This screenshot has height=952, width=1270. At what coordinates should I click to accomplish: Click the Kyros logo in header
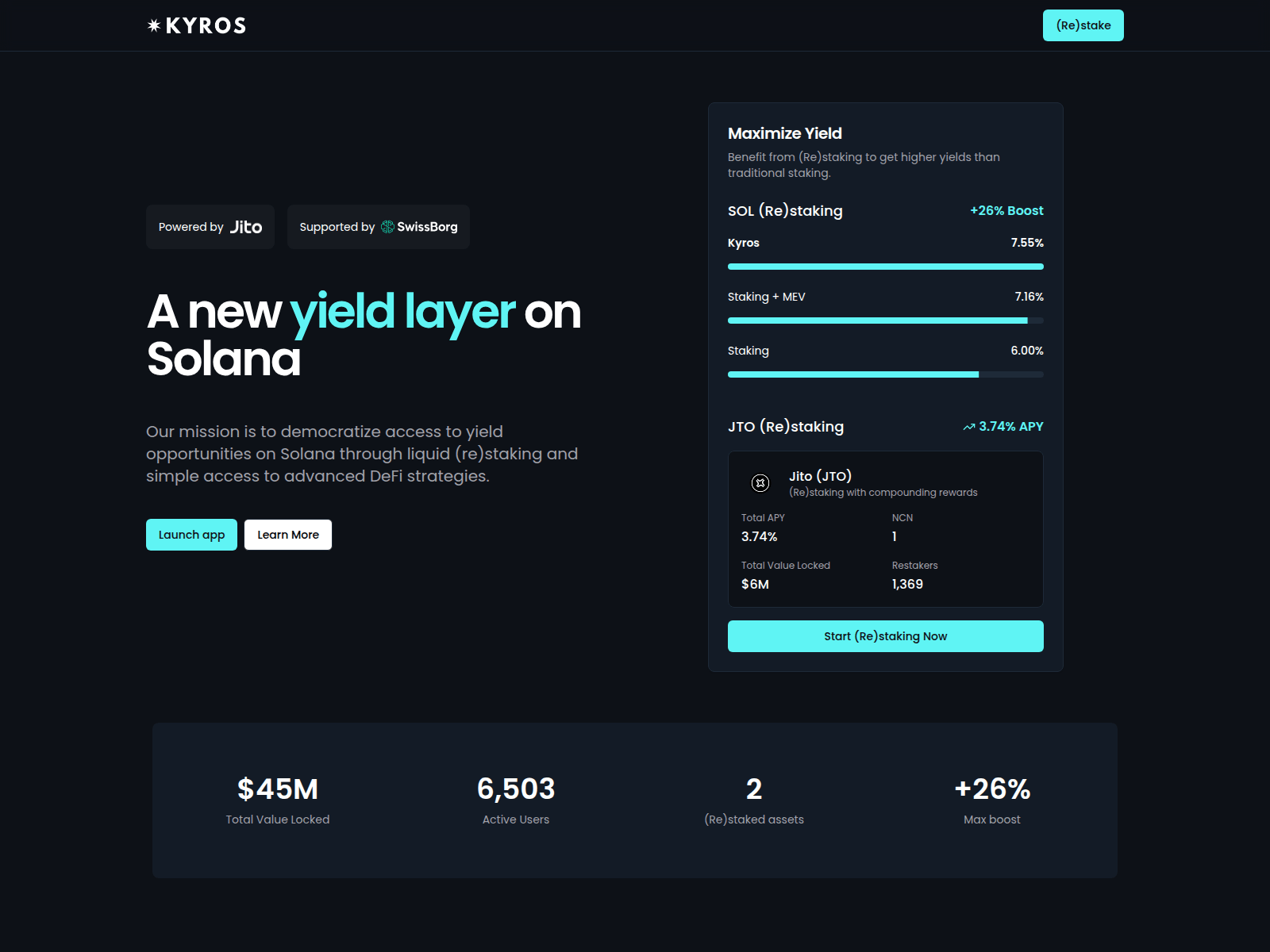tap(197, 25)
